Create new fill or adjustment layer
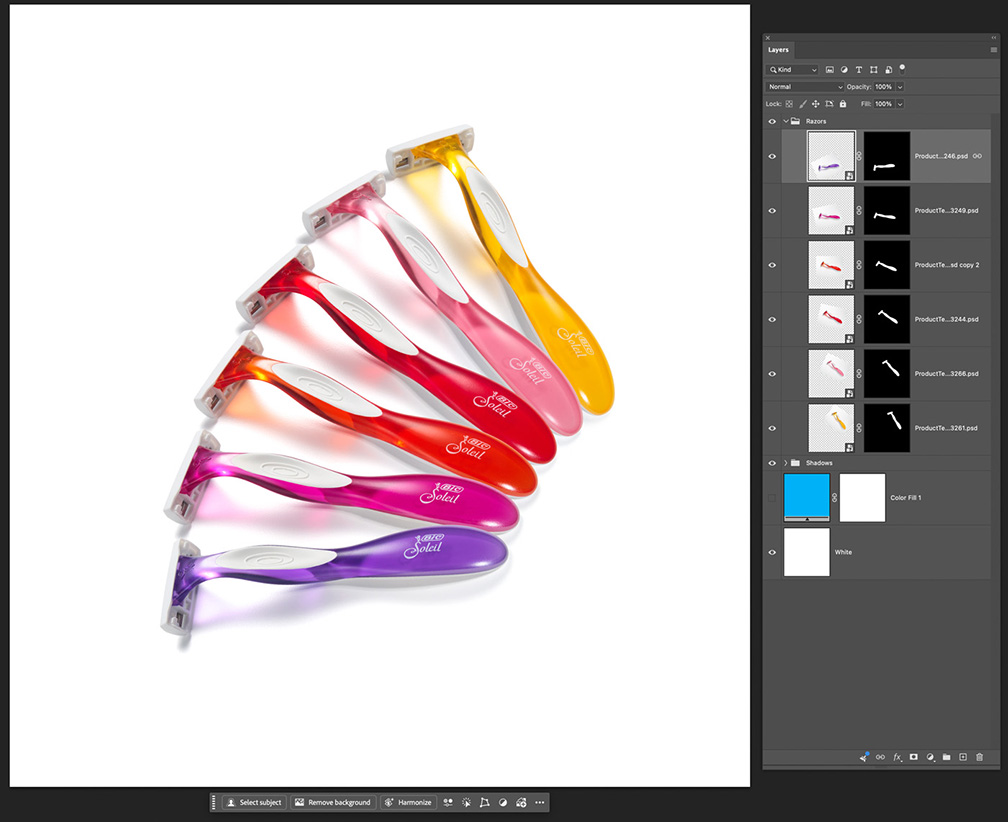 click(x=930, y=757)
